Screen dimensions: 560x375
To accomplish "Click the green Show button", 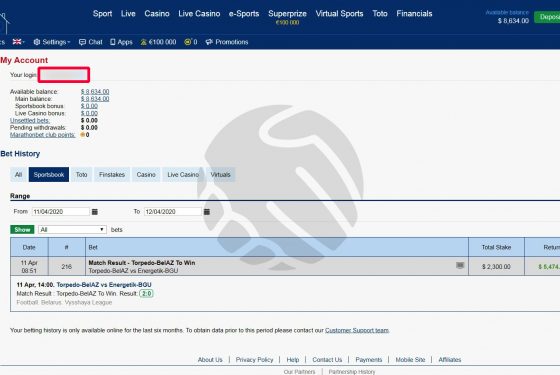I will pyautogui.click(x=22, y=229).
